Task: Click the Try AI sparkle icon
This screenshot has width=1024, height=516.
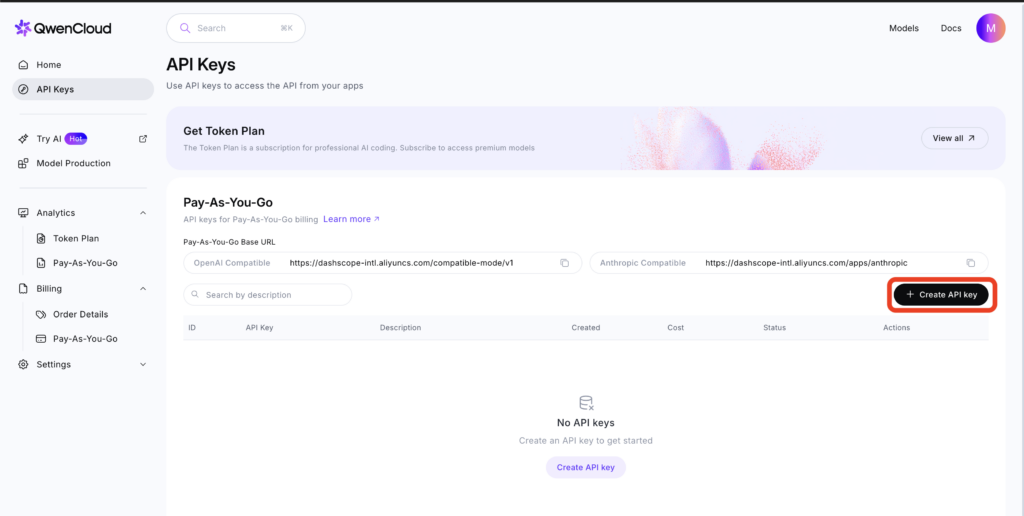Action: (24, 138)
